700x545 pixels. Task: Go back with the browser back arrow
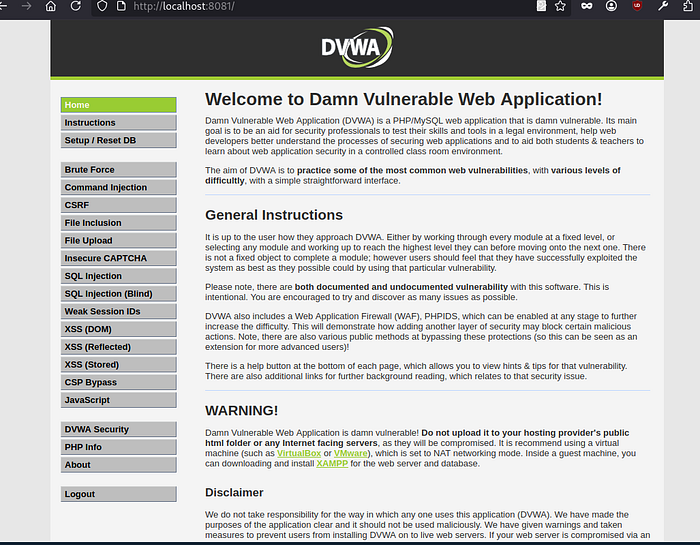pyautogui.click(x=3, y=6)
